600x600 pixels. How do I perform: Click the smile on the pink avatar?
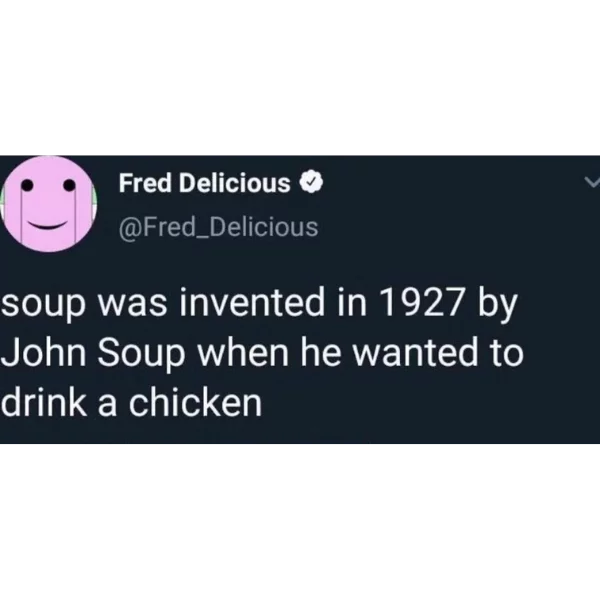pyautogui.click(x=47, y=224)
